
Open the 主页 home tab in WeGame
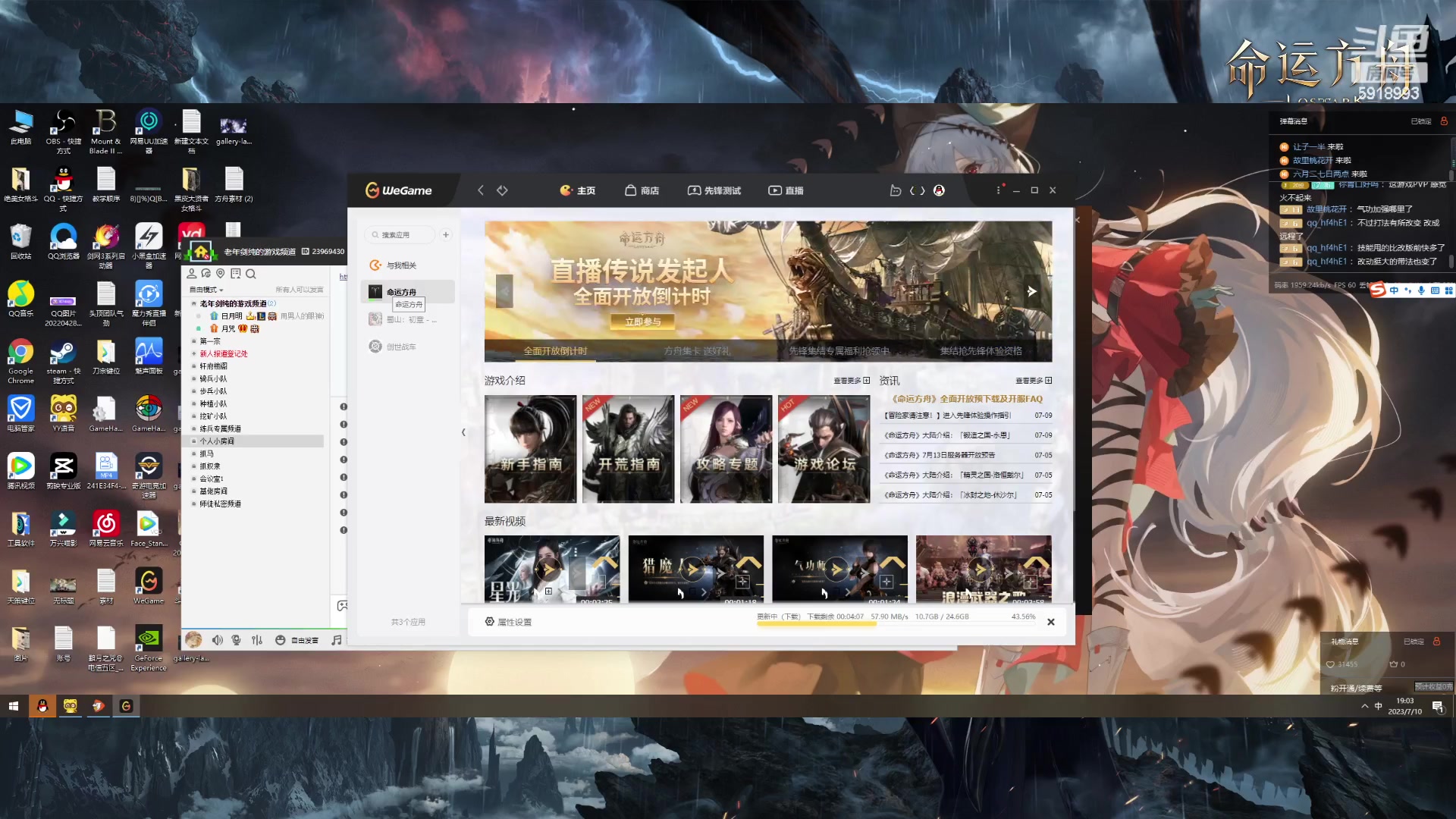click(x=578, y=190)
